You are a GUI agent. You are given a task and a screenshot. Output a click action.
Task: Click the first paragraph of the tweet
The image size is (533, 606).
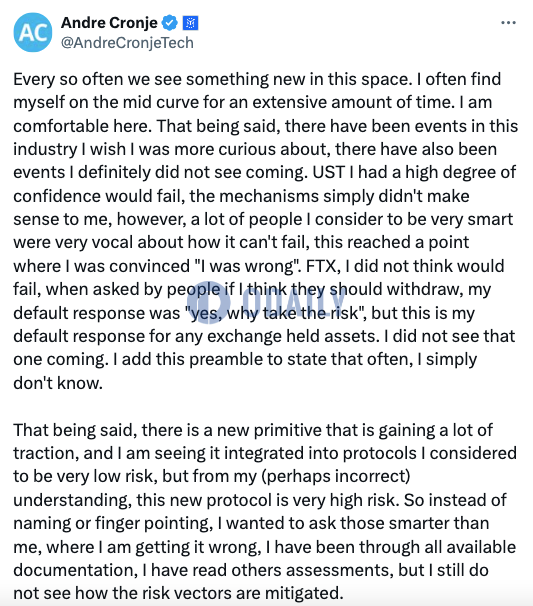[266, 231]
